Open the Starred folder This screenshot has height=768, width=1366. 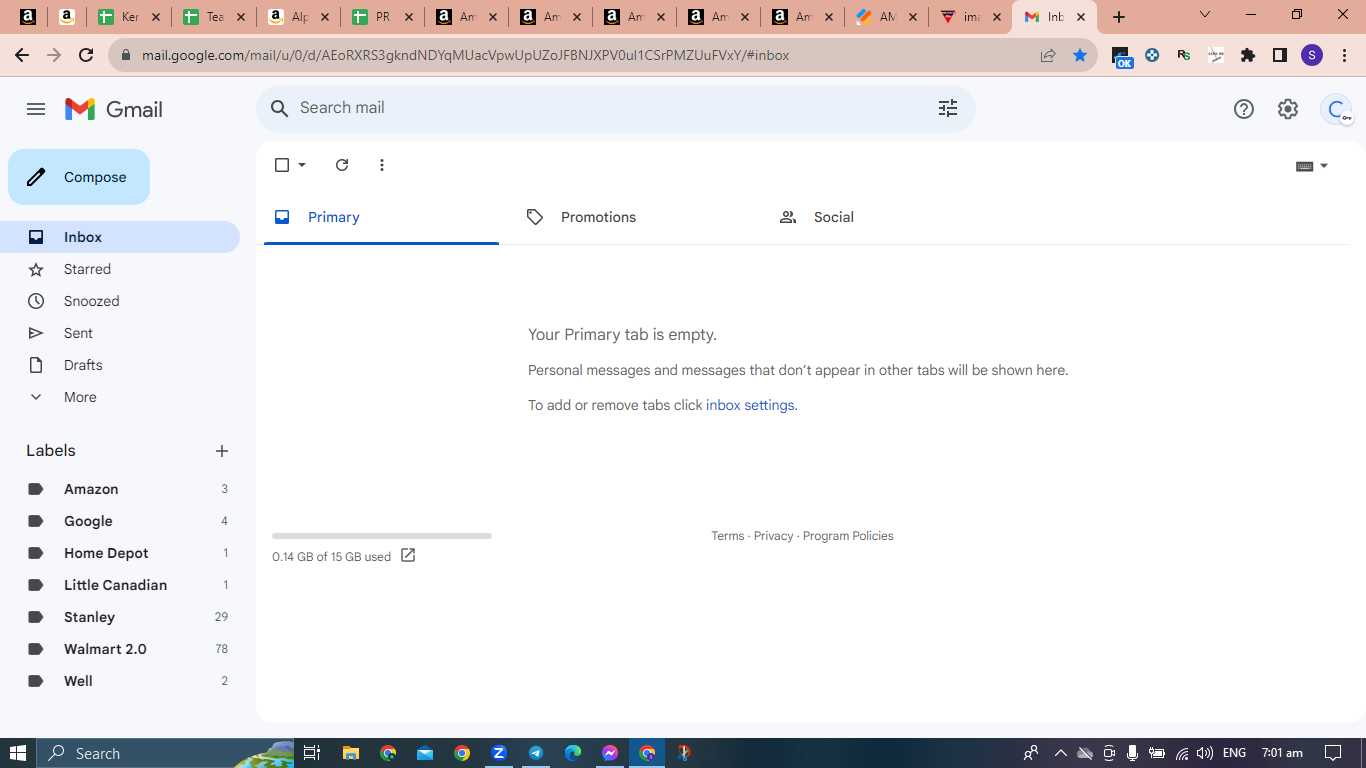(x=120, y=269)
